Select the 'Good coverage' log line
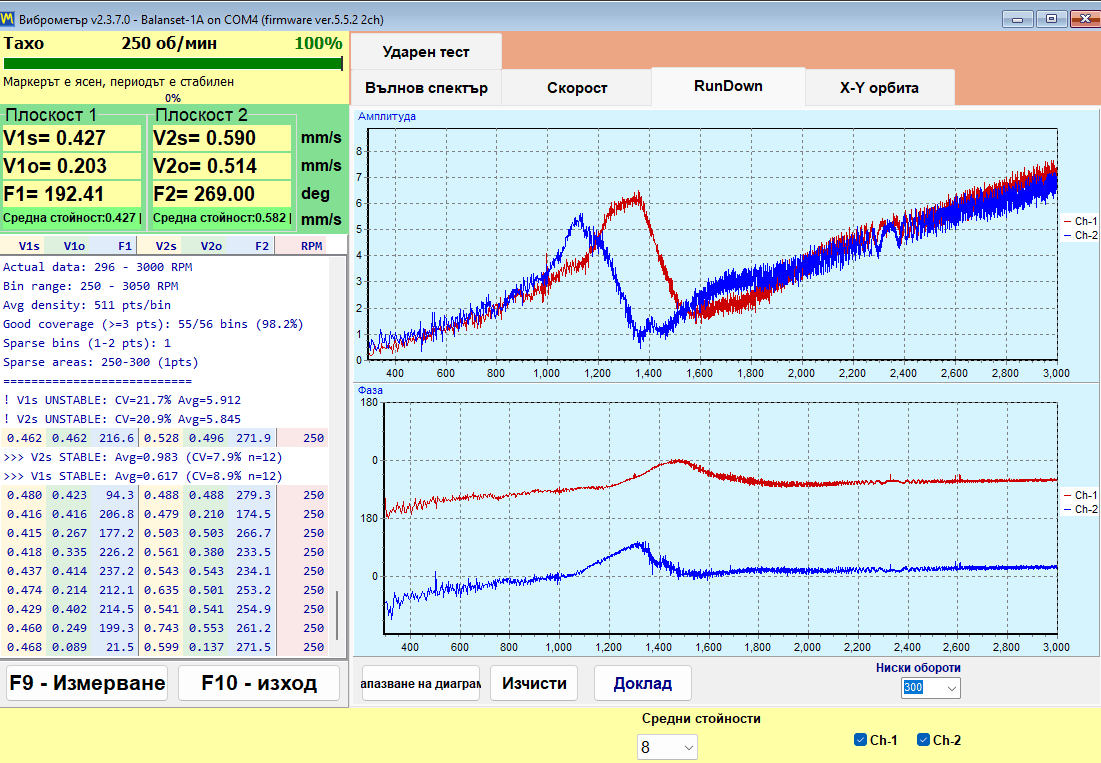The width and height of the screenshot is (1101, 763). (x=153, y=324)
